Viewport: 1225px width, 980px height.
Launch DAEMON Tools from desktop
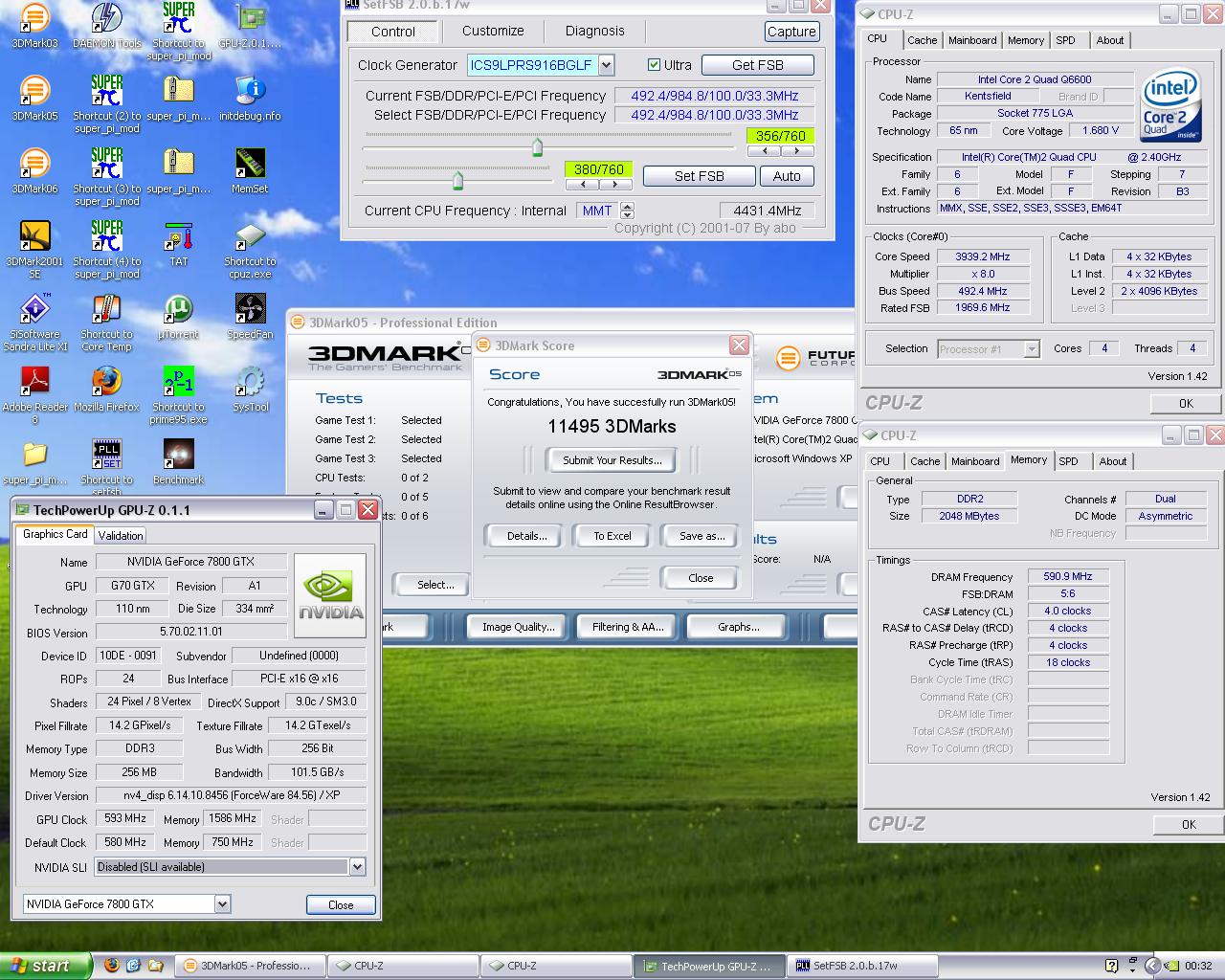[106, 26]
